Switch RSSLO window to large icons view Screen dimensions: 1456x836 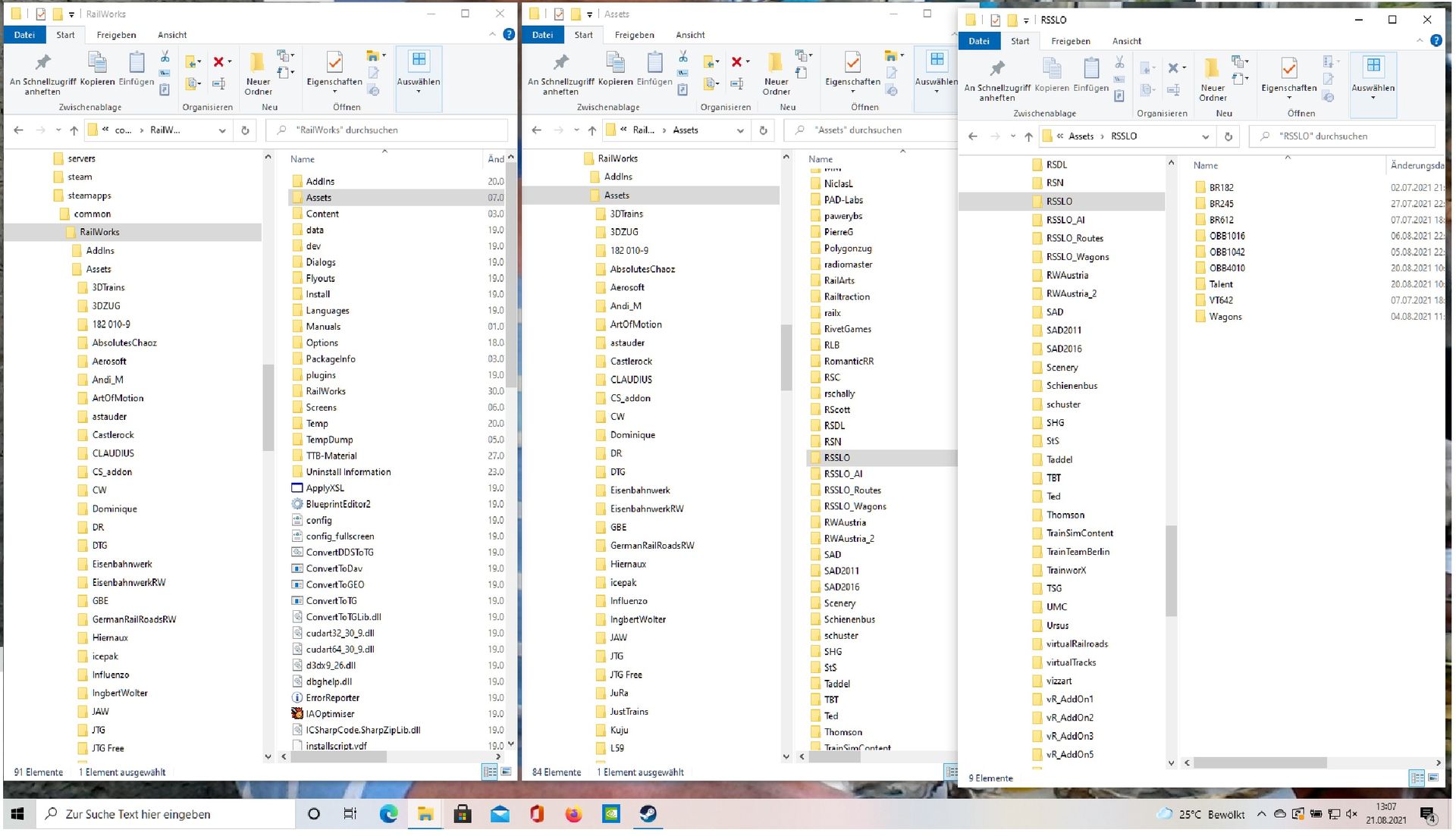click(1433, 778)
